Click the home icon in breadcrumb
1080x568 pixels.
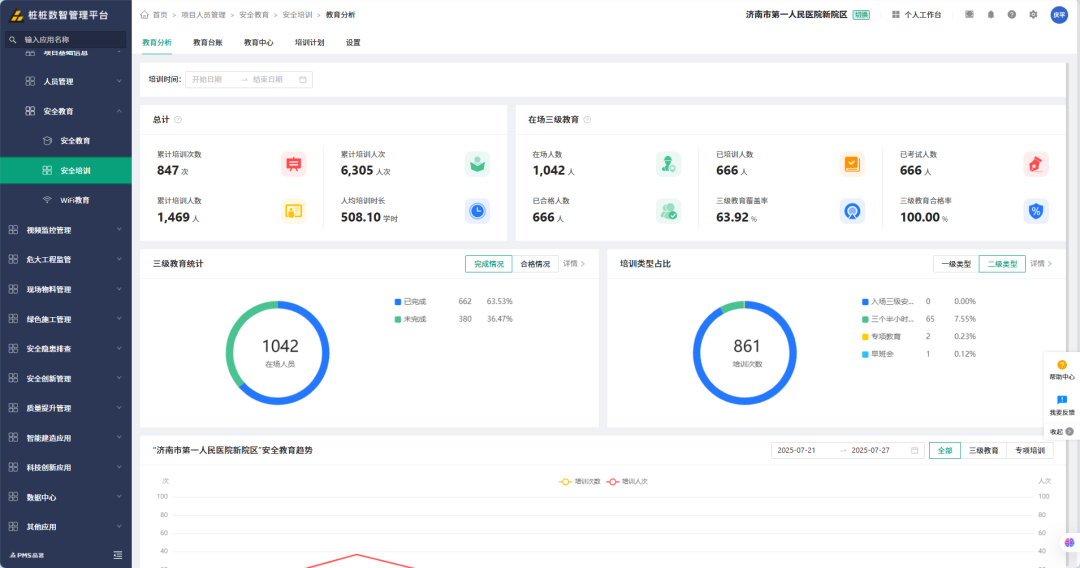coord(144,14)
